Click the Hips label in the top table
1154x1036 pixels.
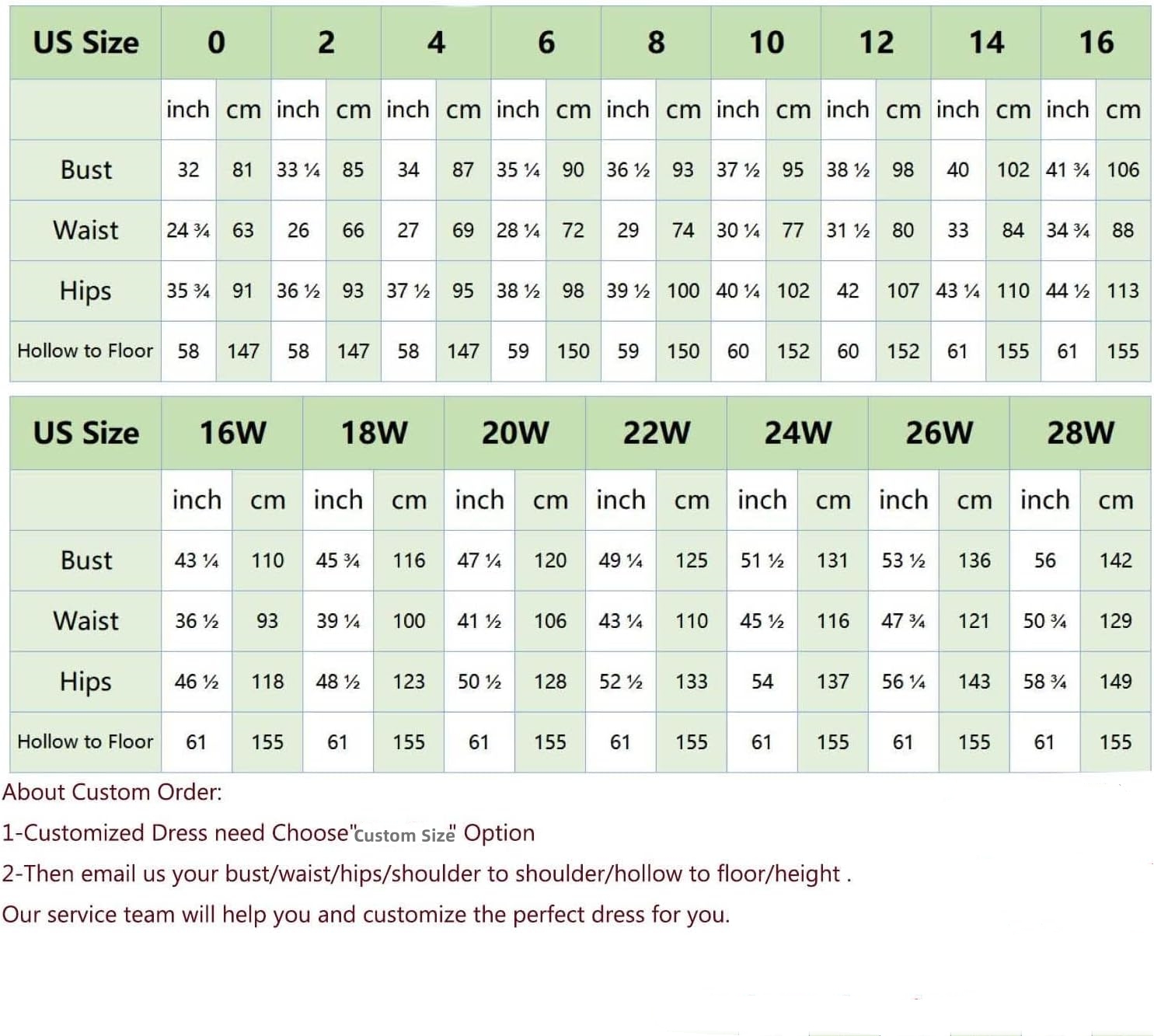(86, 291)
